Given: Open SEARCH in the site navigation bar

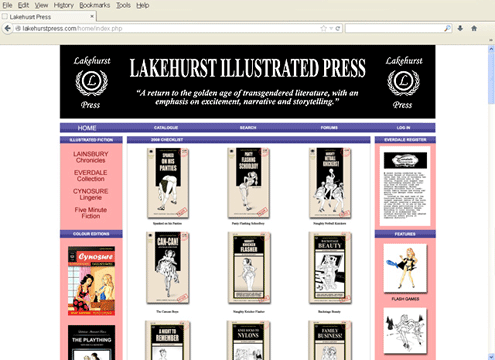Looking at the screenshot, I should [x=248, y=128].
